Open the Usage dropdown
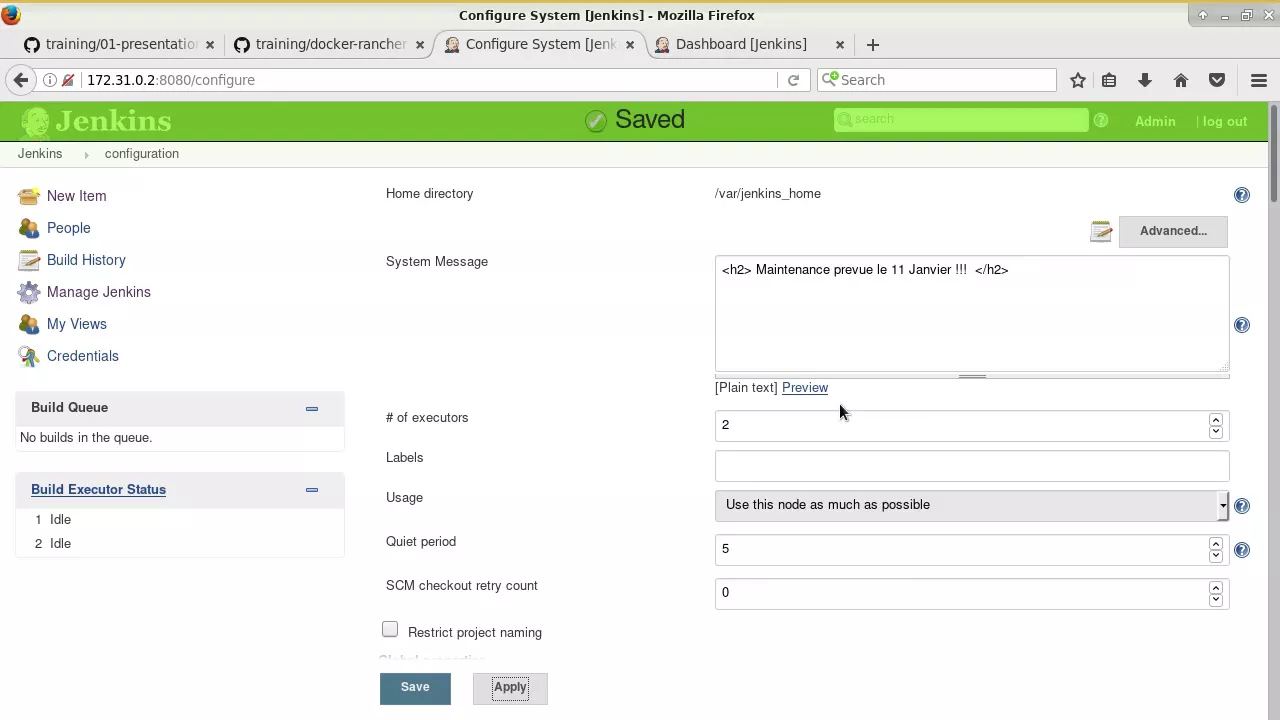Viewport: 1280px width, 720px height. [x=972, y=505]
